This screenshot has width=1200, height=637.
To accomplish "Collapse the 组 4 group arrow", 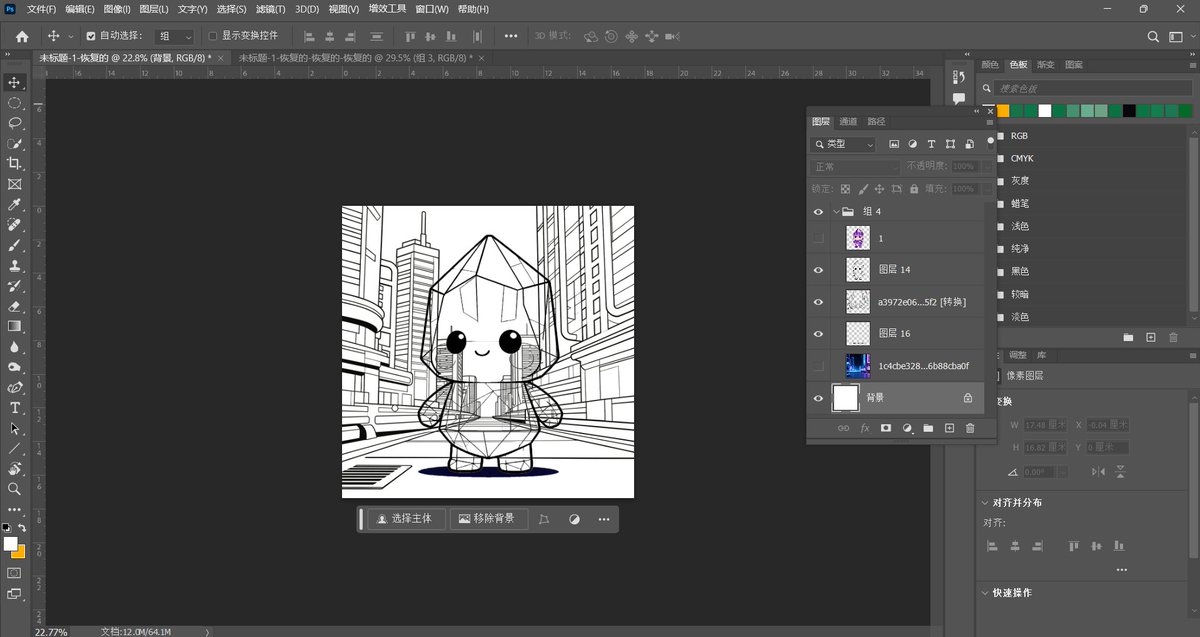I will (x=836, y=212).
